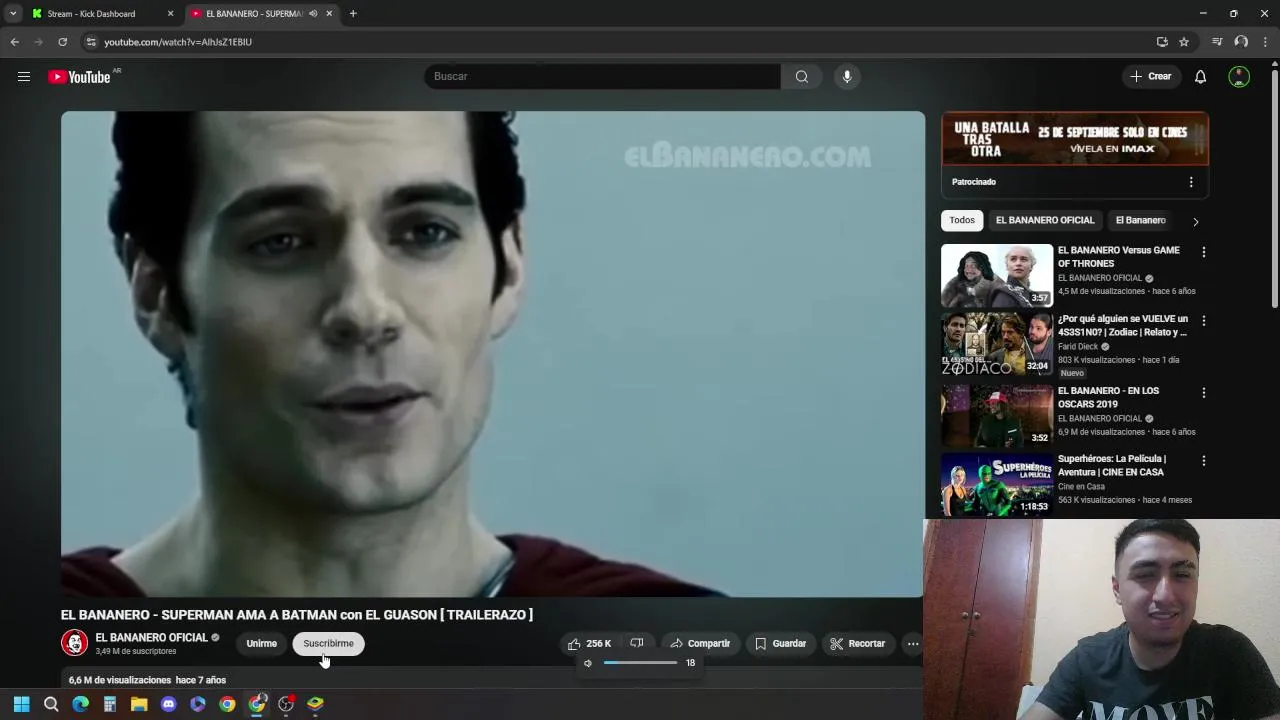The width and height of the screenshot is (1280, 720).
Task: Open the three-dot more actions menu
Action: pyautogui.click(x=913, y=644)
